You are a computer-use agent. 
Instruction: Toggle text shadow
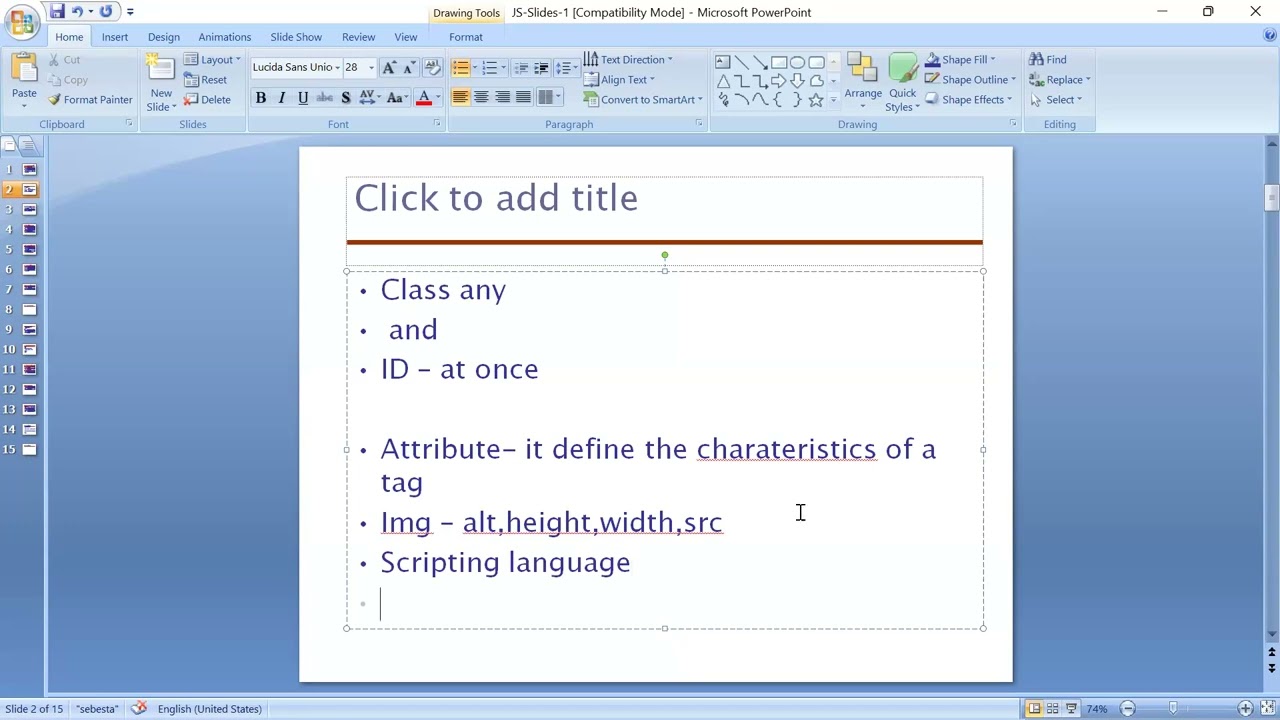click(x=346, y=98)
